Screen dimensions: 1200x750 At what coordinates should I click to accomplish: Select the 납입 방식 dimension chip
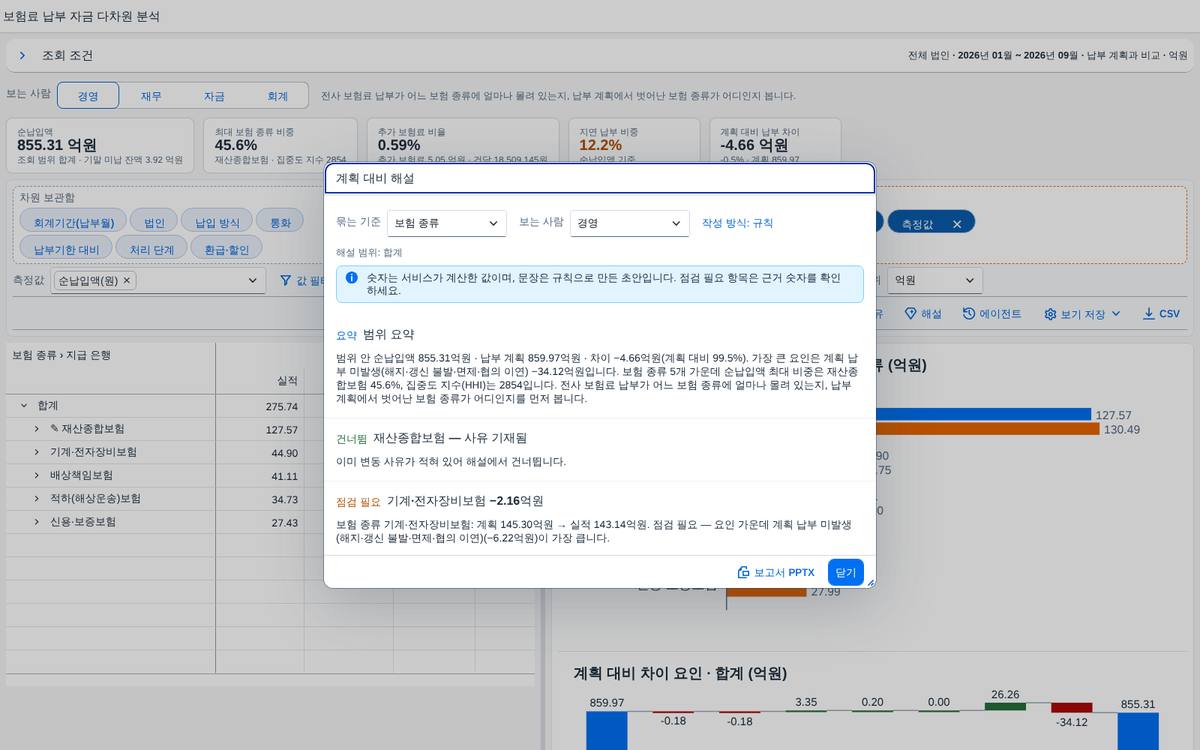click(x=217, y=222)
